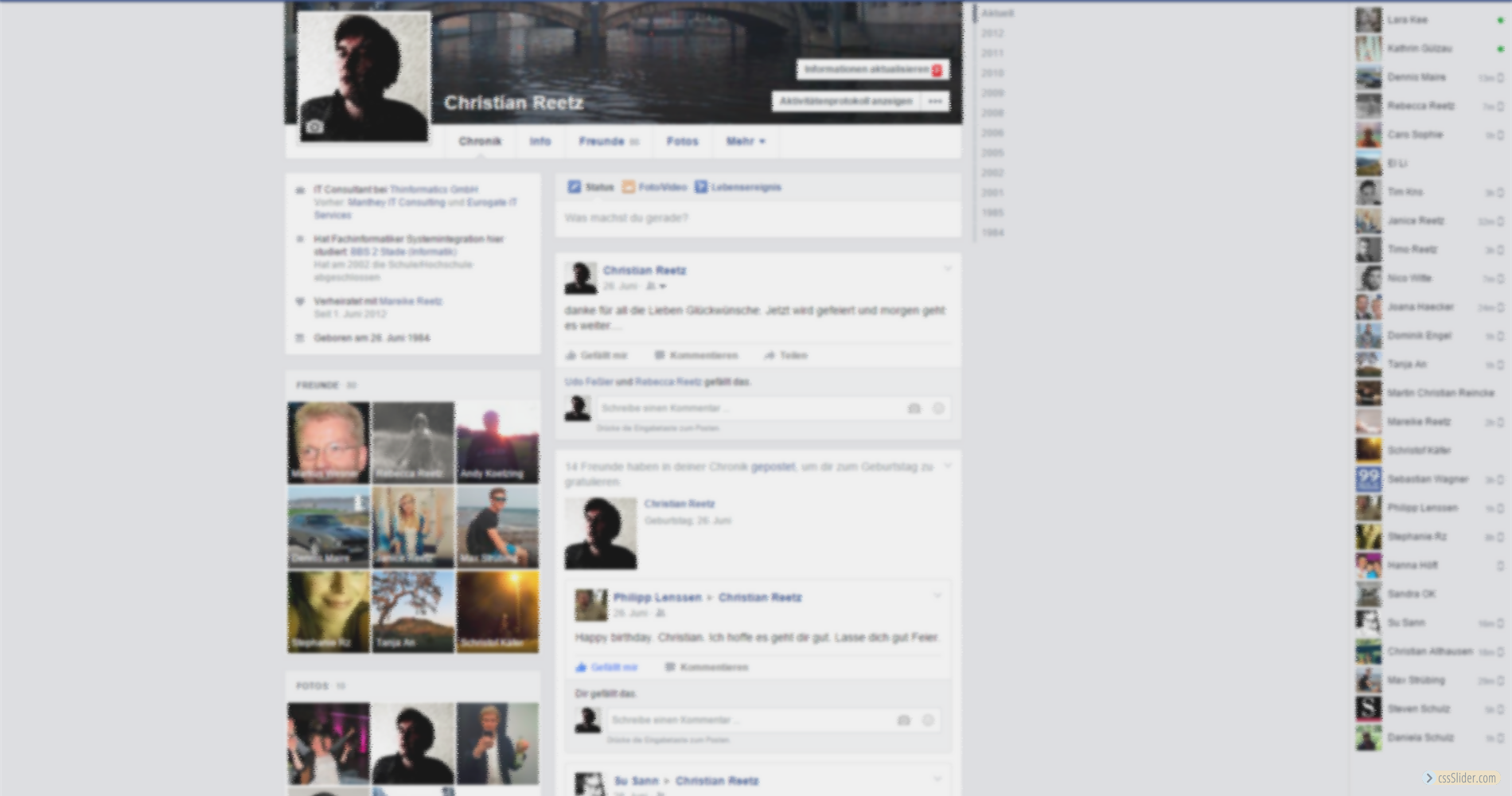1512x796 pixels.
Task: Switch to the Info tab
Action: [x=540, y=142]
